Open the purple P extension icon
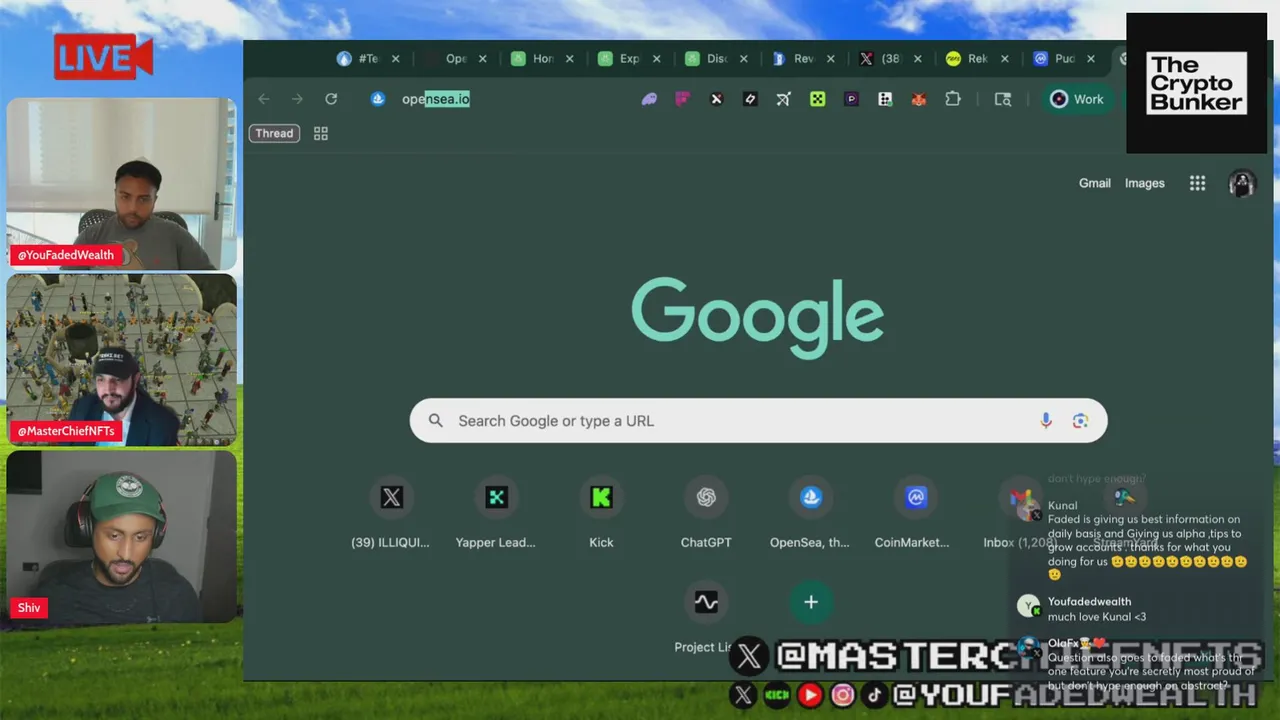Screen dimensions: 1280x720 [x=851, y=99]
